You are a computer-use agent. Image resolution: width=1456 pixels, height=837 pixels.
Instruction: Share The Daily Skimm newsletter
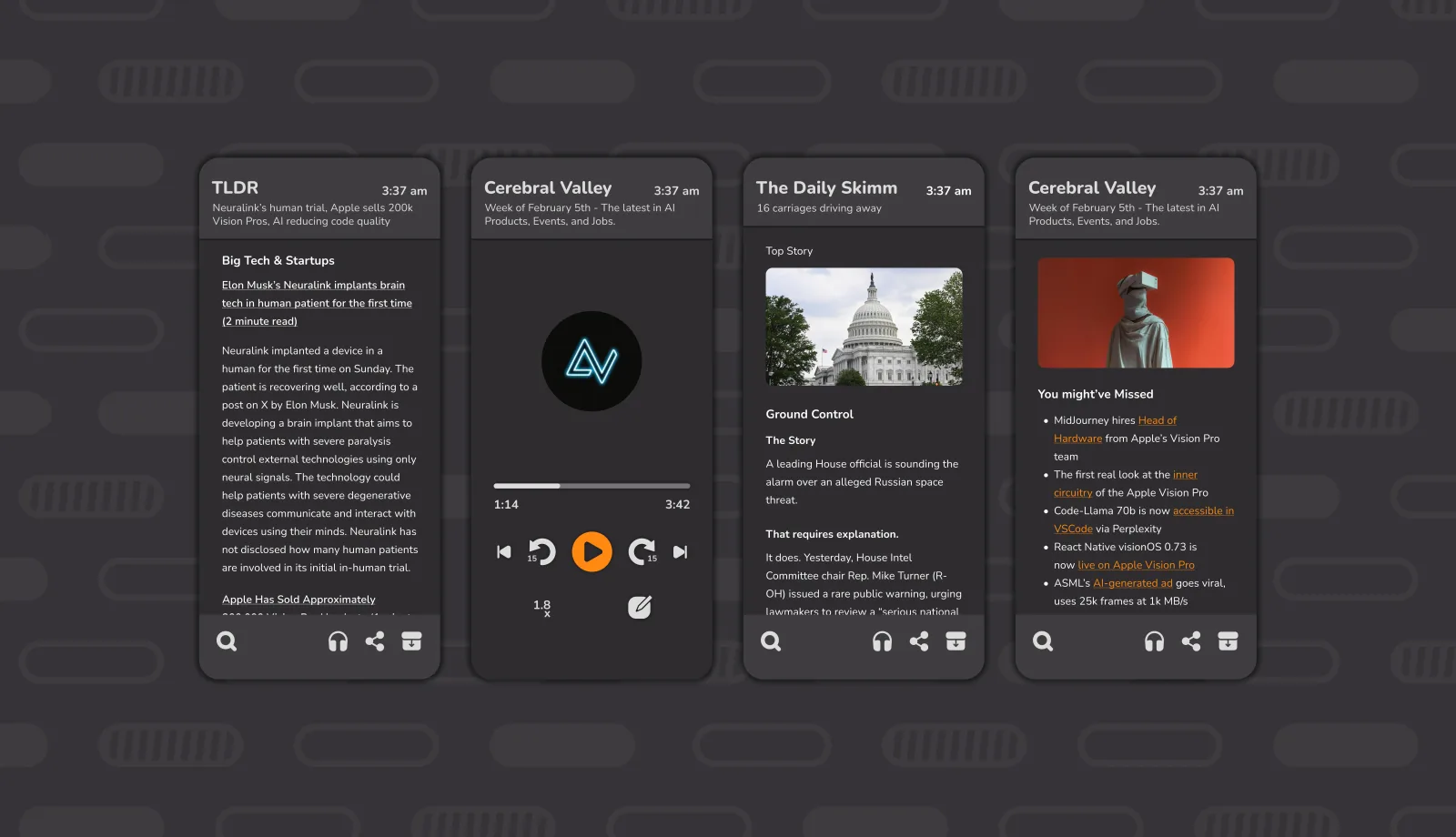click(x=919, y=641)
